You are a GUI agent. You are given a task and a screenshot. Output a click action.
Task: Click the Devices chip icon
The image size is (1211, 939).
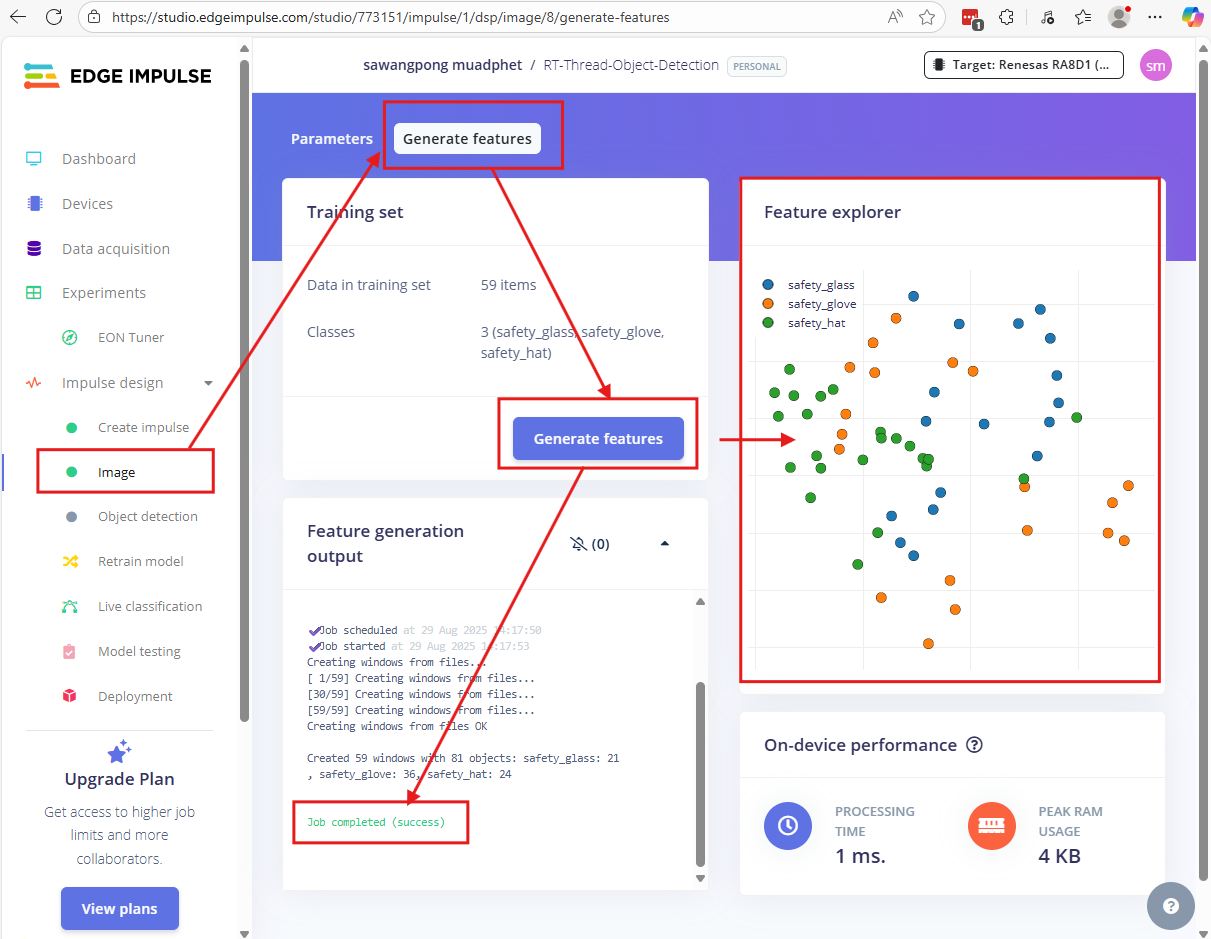34,204
